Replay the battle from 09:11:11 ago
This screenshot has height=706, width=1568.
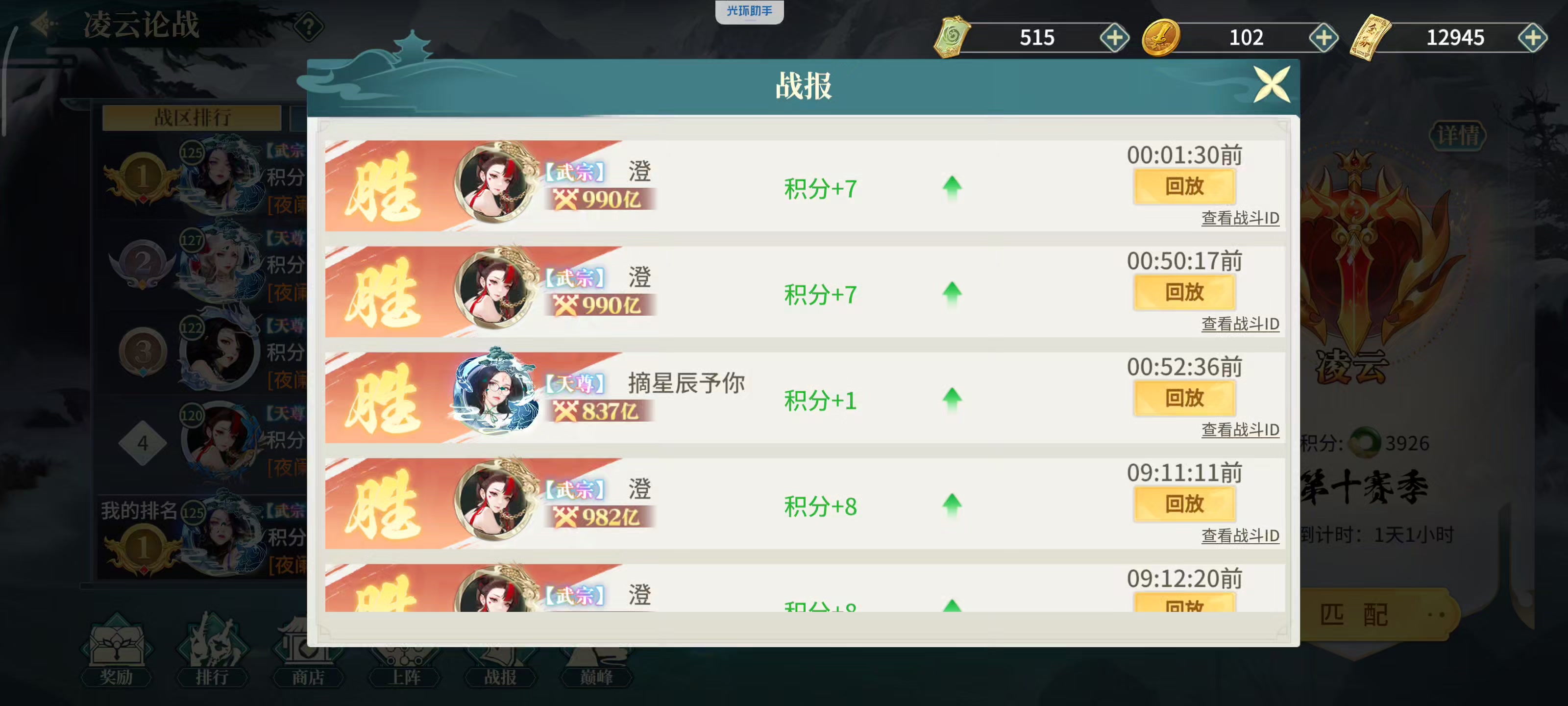tap(1184, 504)
